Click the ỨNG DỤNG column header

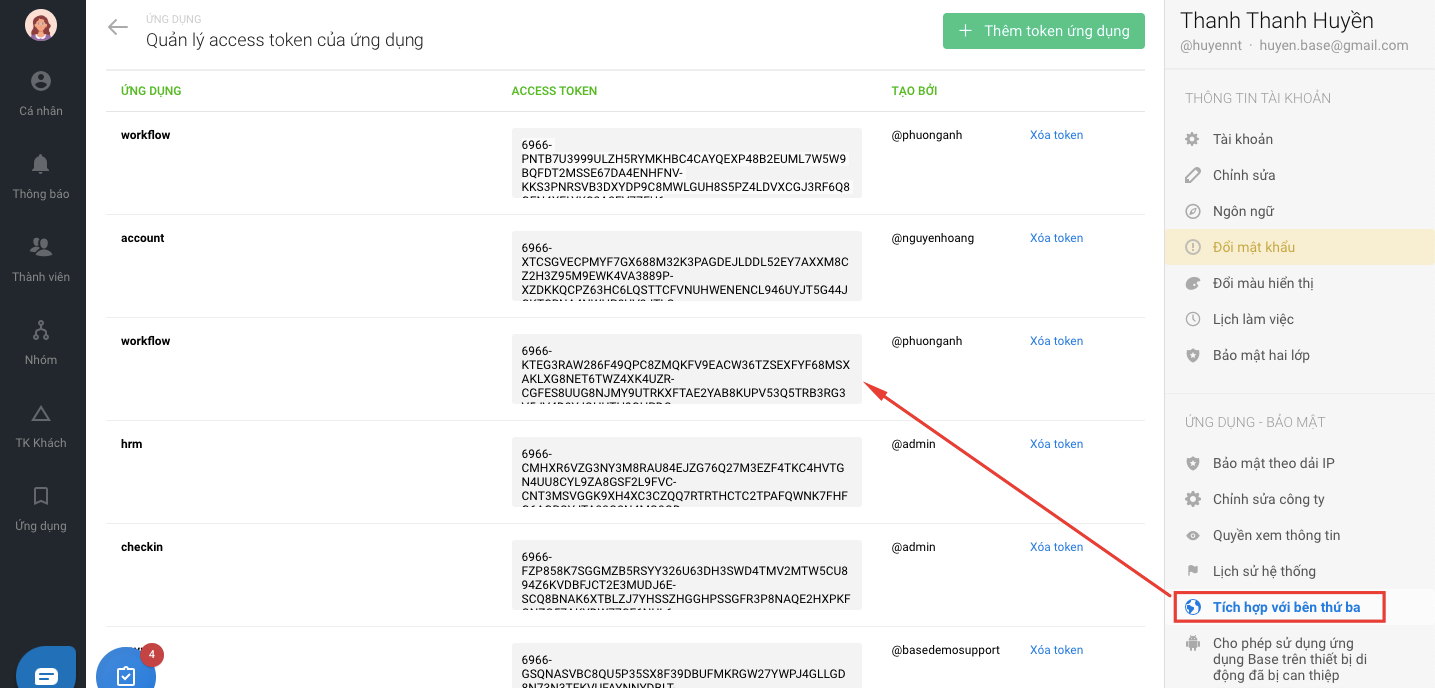151,91
